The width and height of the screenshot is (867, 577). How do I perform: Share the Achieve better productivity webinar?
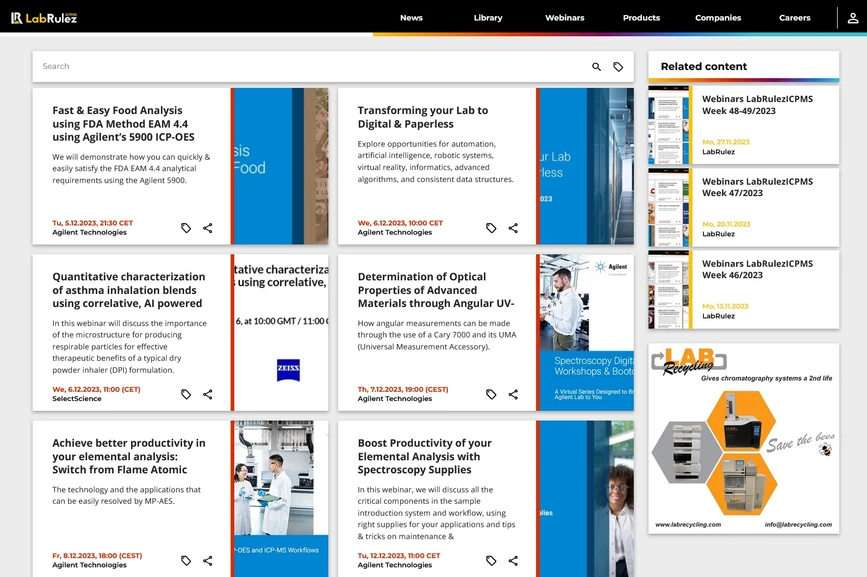207,560
